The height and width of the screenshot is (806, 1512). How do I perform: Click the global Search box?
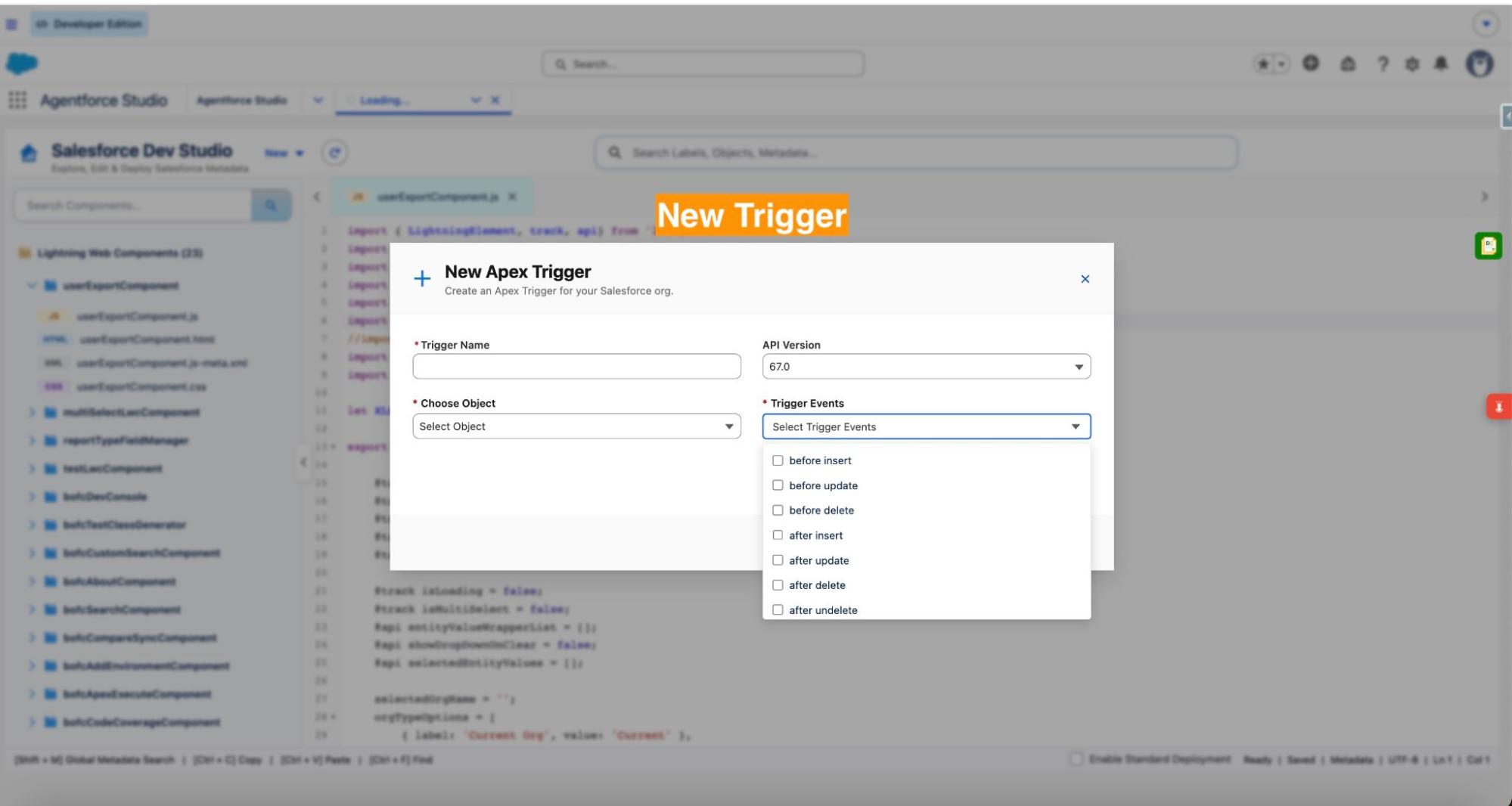703,64
